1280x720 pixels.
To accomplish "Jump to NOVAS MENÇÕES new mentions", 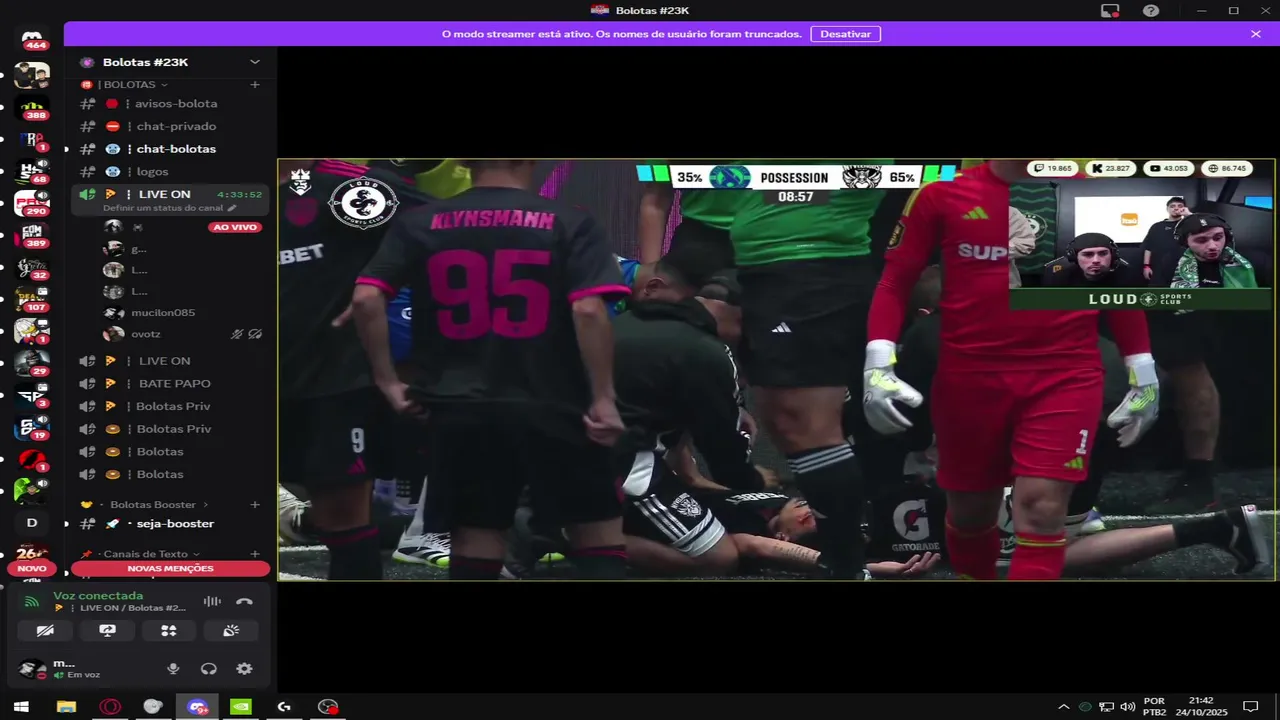I will 170,568.
